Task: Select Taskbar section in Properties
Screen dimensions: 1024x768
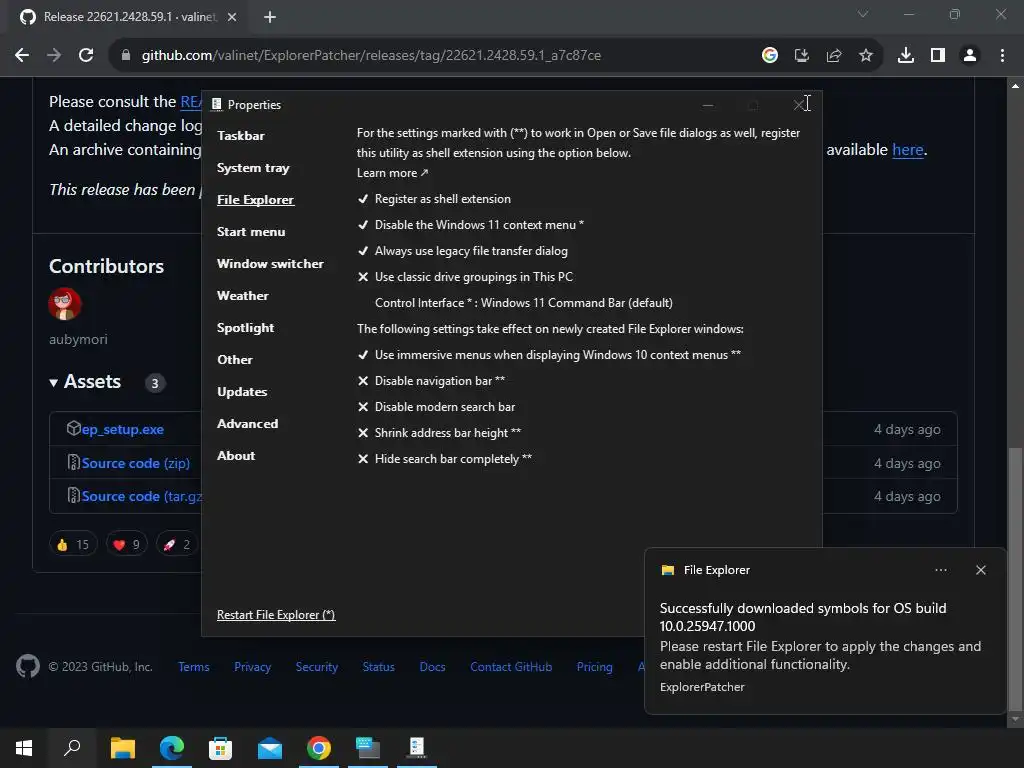Action: click(x=241, y=136)
